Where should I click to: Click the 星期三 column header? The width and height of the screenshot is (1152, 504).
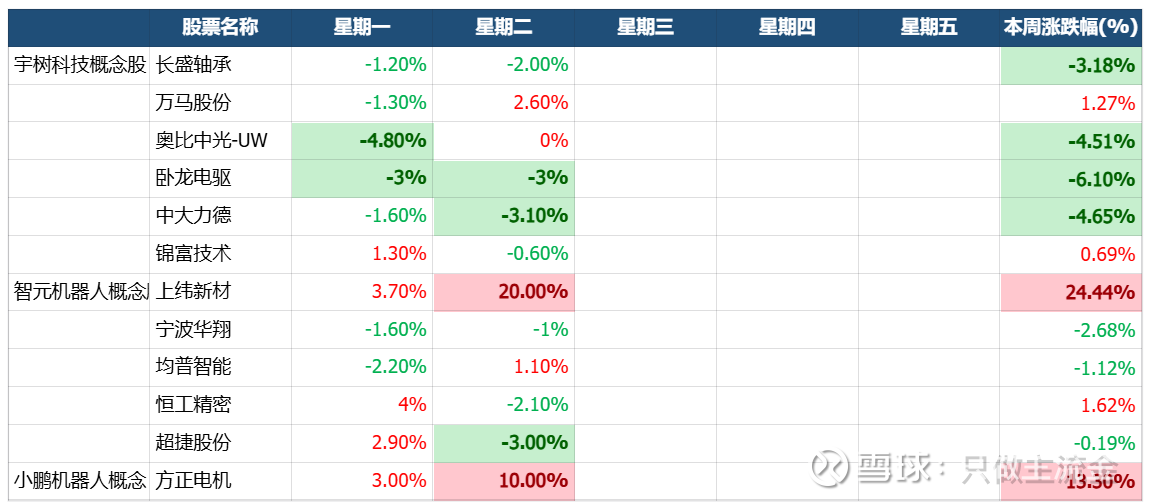tap(645, 27)
